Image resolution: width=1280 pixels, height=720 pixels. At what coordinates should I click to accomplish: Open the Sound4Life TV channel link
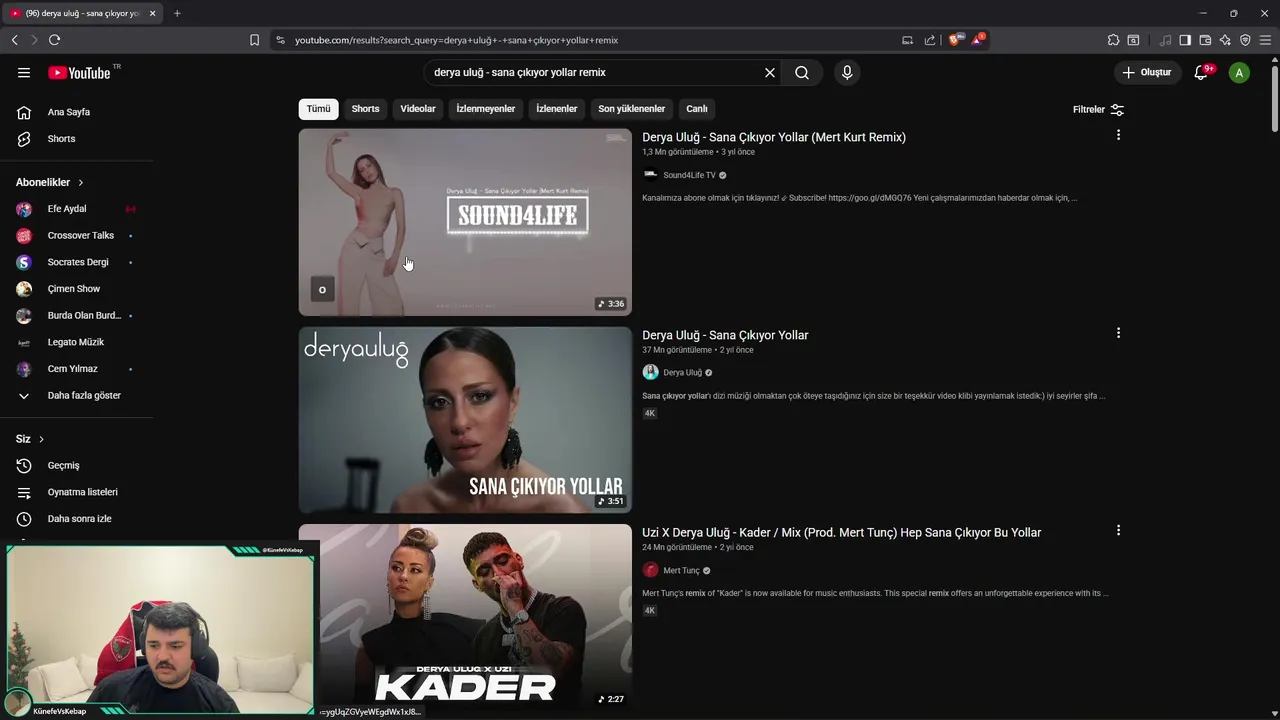pyautogui.click(x=689, y=175)
